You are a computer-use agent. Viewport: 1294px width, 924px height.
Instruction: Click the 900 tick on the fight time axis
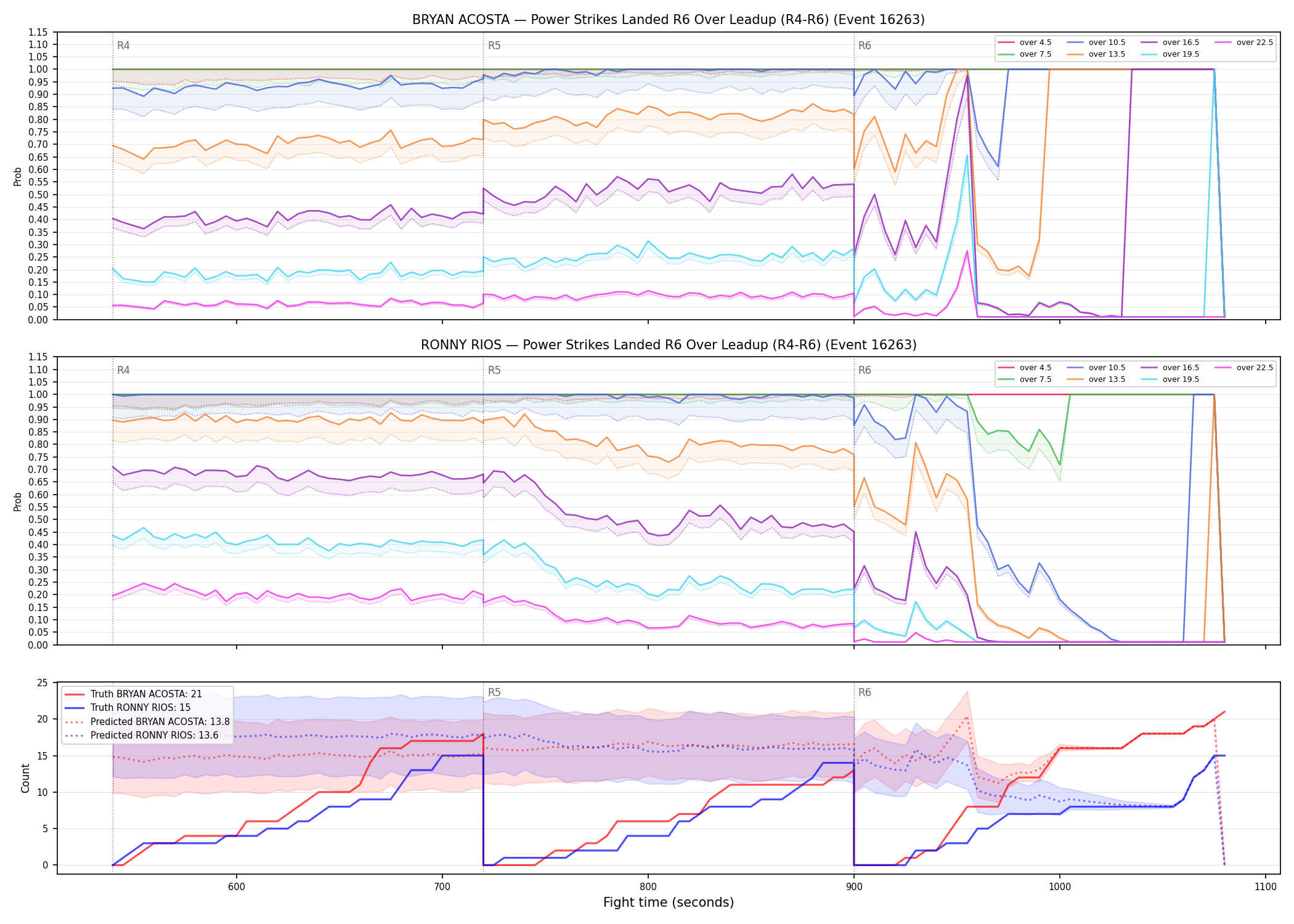(x=854, y=886)
